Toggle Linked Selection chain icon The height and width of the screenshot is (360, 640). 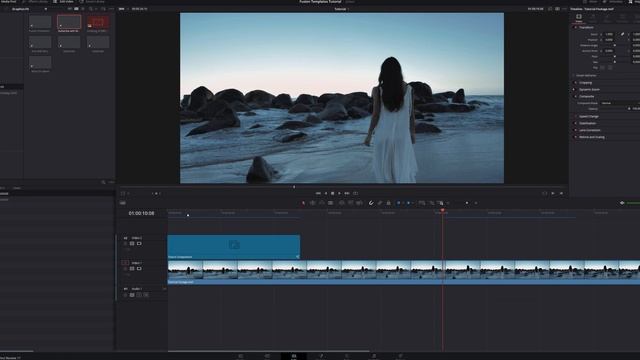(x=380, y=203)
